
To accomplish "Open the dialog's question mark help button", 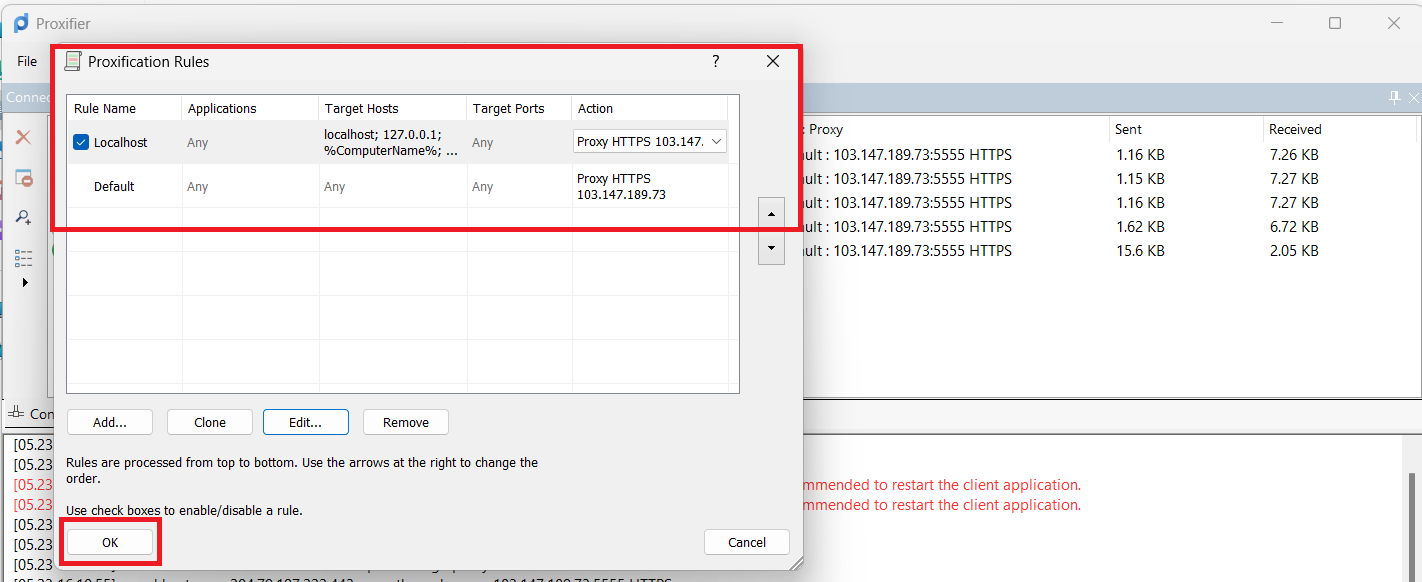I will coord(715,61).
